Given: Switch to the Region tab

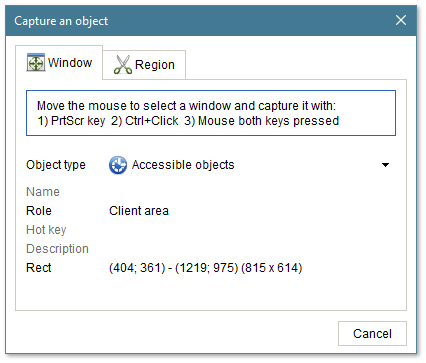Looking at the screenshot, I should pos(144,65).
